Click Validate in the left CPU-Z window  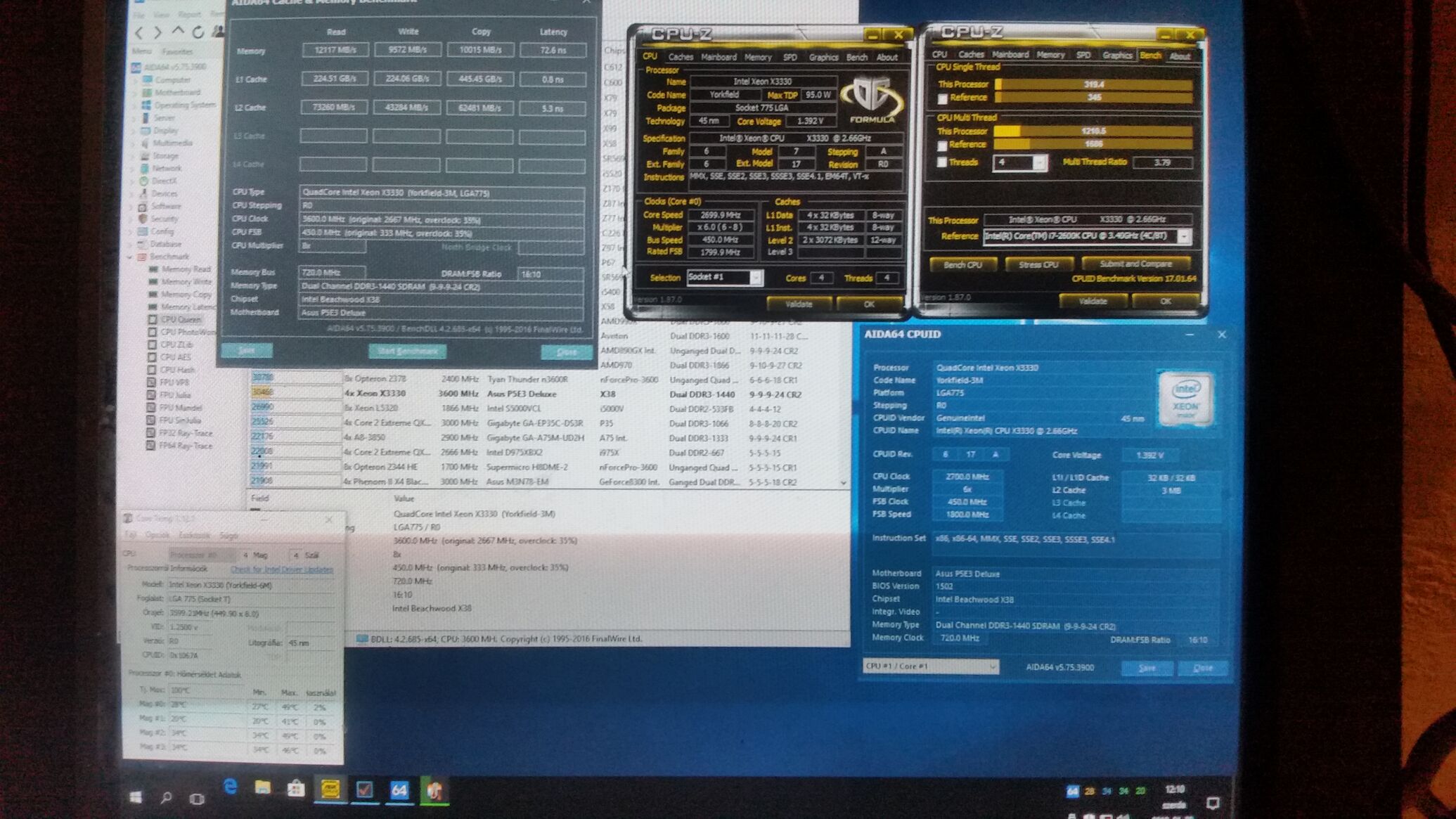coord(799,304)
